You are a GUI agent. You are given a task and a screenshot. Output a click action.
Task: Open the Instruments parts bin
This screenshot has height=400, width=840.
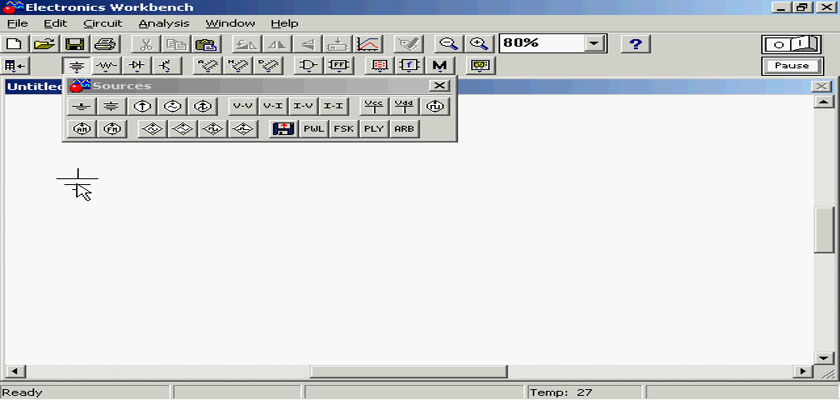click(481, 65)
